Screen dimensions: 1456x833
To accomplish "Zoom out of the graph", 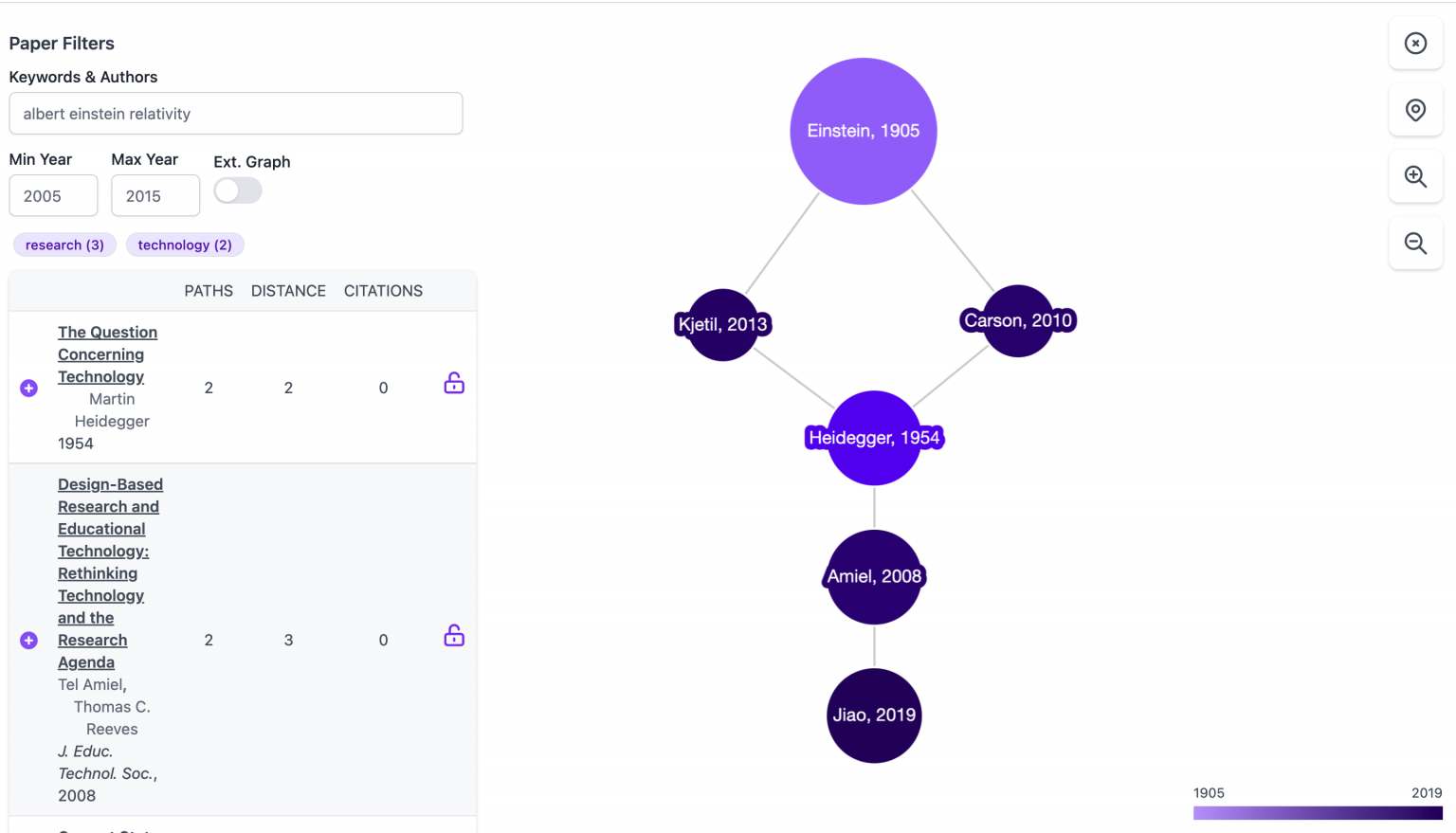I will [x=1415, y=244].
